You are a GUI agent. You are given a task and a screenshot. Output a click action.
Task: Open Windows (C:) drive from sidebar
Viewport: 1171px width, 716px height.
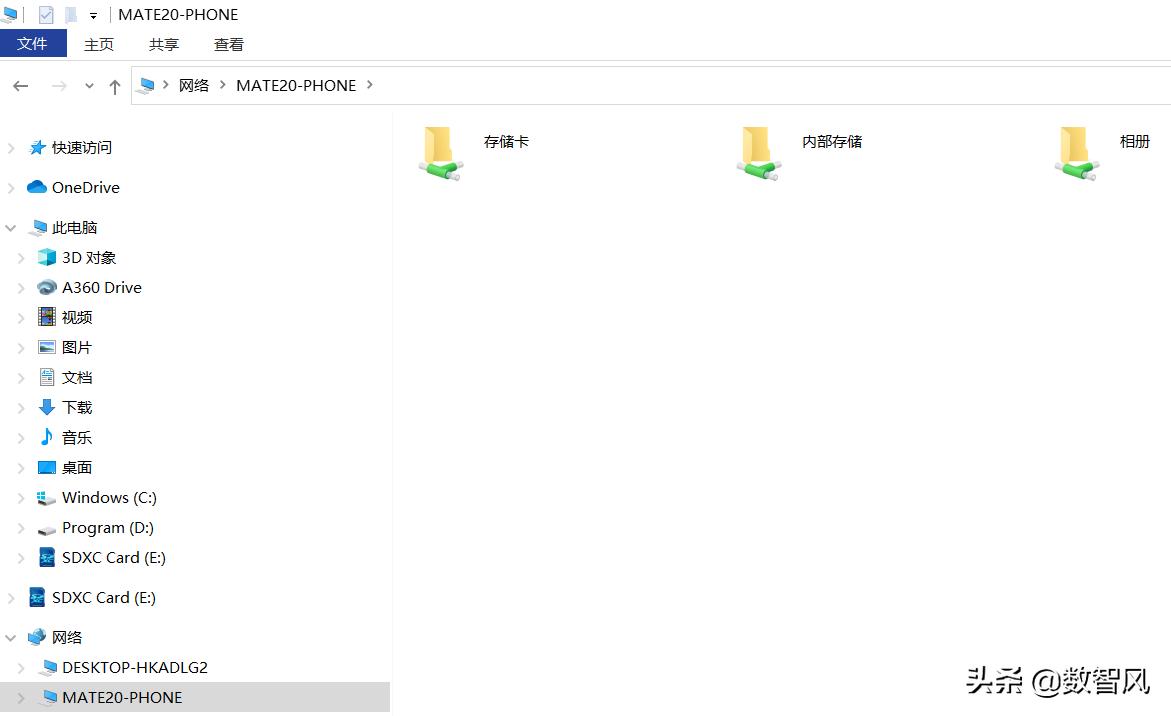[110, 497]
